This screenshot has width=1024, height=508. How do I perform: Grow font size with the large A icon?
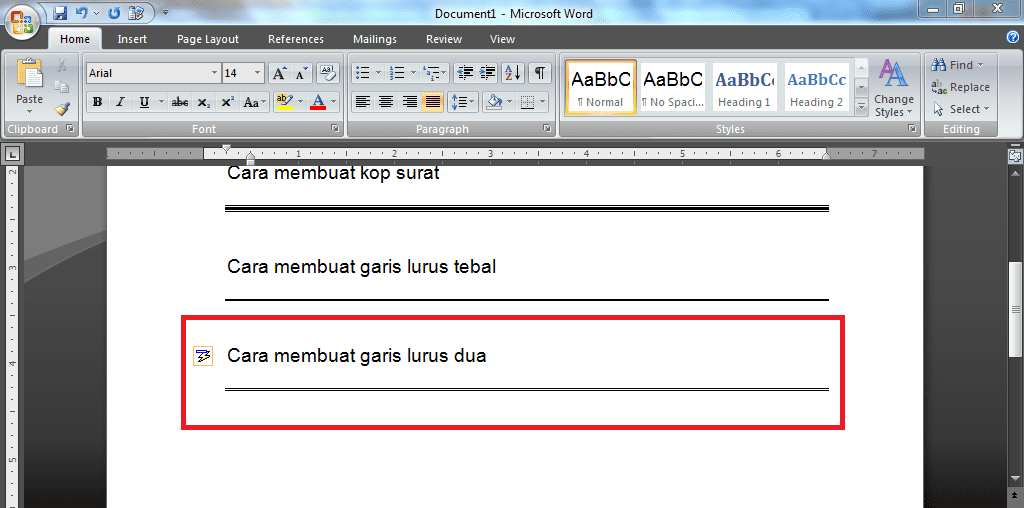279,73
